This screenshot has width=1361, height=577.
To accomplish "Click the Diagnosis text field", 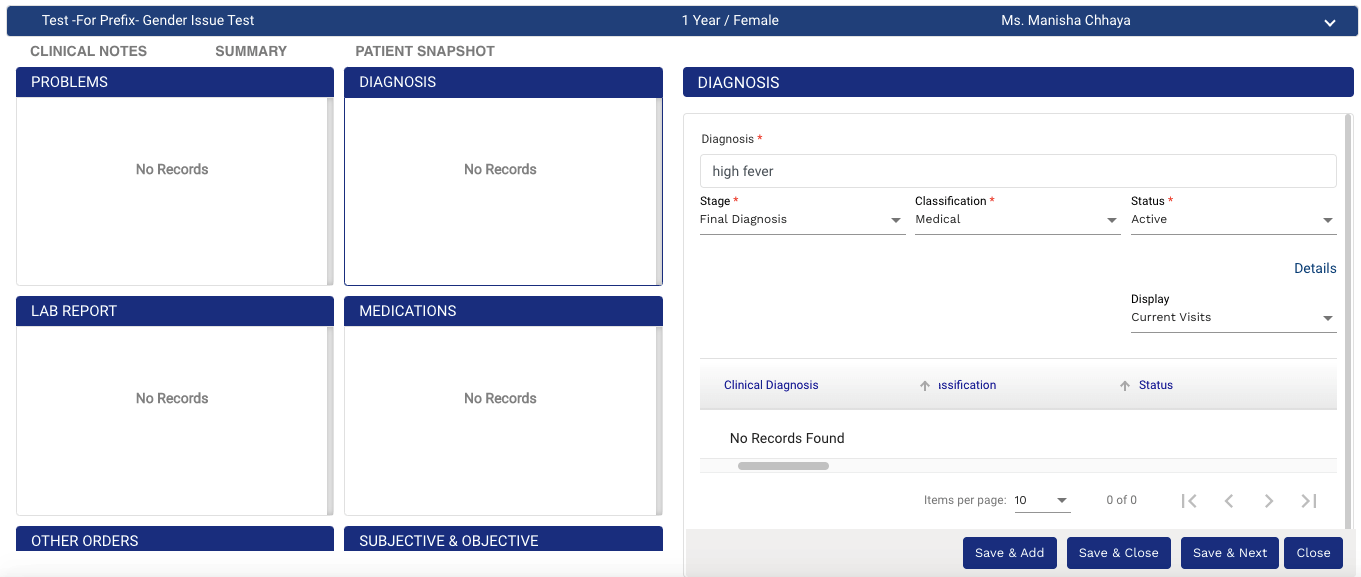I will [1017, 171].
